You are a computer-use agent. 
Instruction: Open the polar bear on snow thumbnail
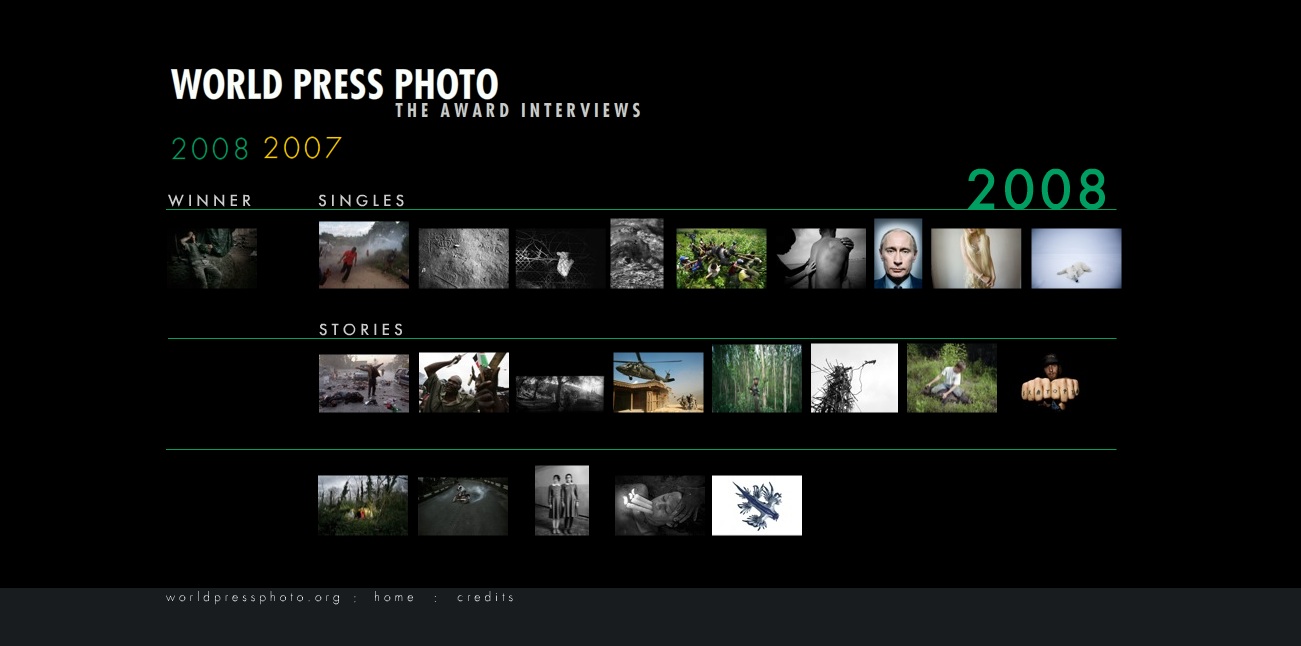click(x=1076, y=259)
